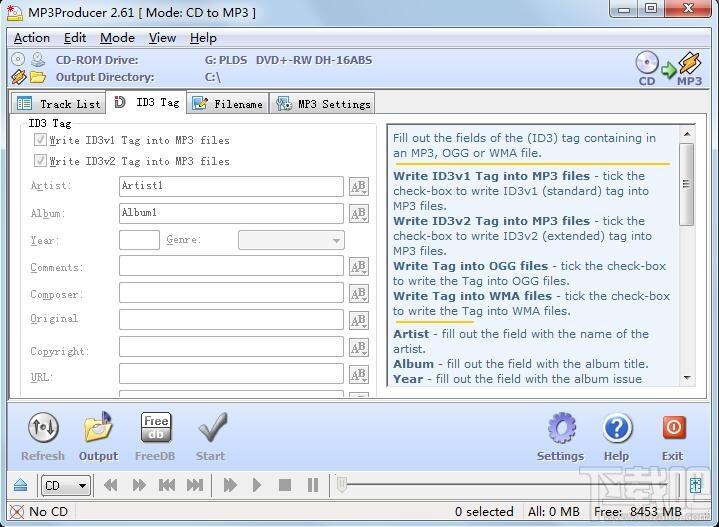Image resolution: width=719 pixels, height=527 pixels.
Task: Click the fast forward playback button
Action: pyautogui.click(x=139, y=485)
